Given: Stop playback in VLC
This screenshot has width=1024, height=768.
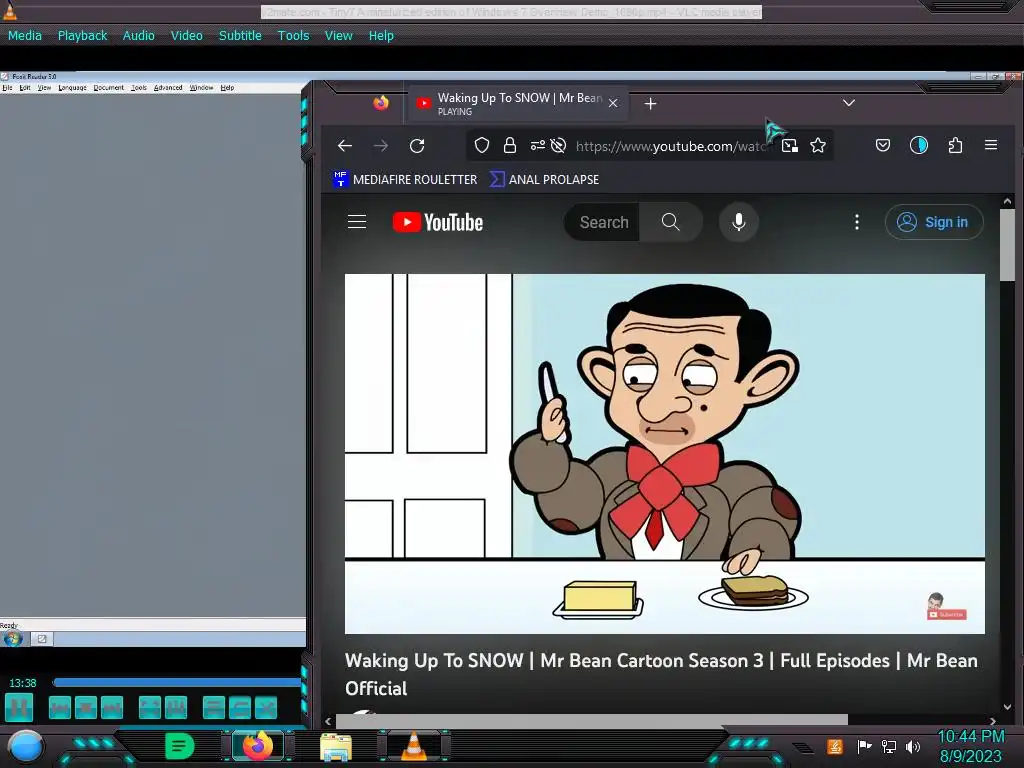Looking at the screenshot, I should (86, 707).
